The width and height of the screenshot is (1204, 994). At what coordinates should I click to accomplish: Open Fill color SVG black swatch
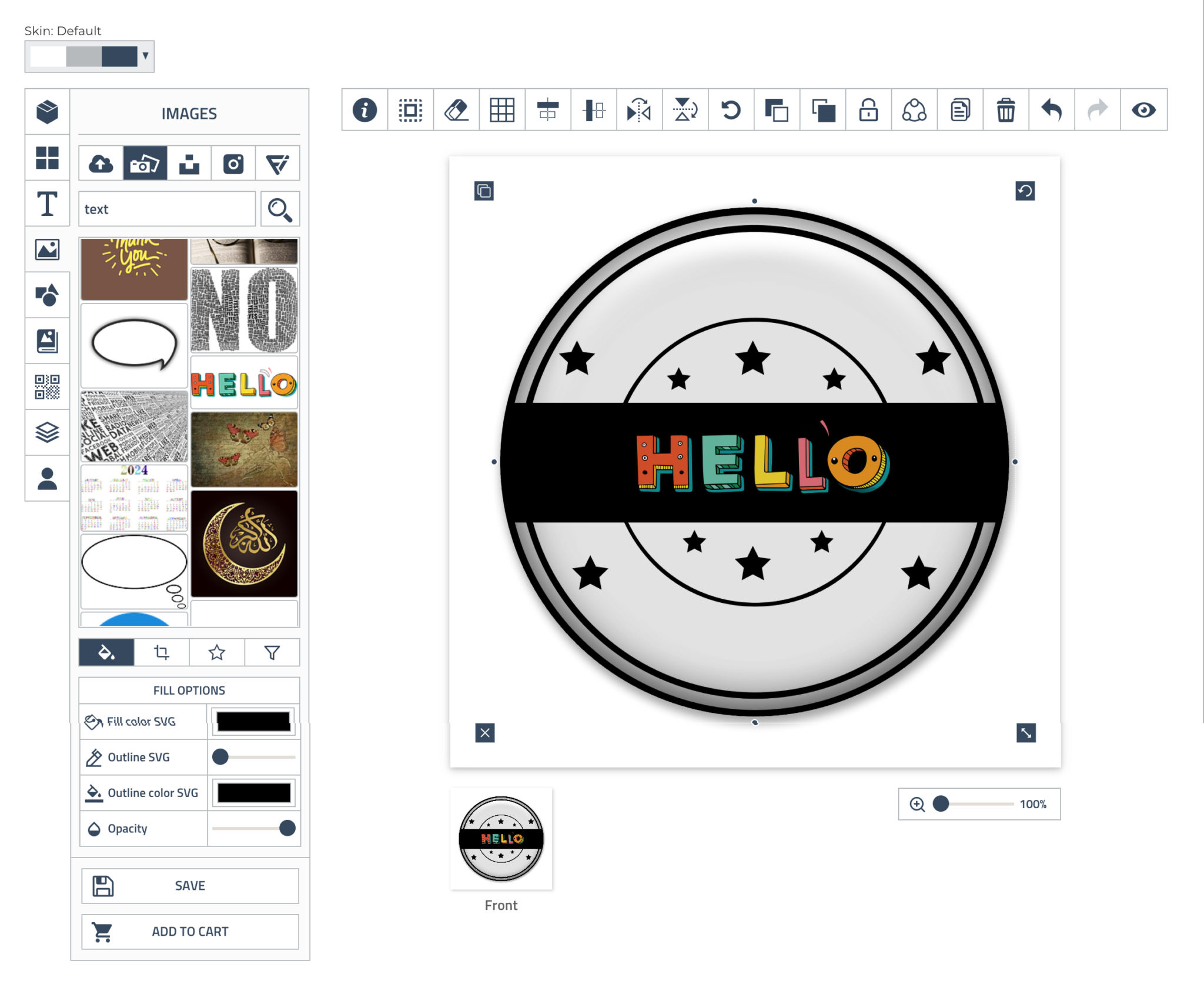[253, 721]
